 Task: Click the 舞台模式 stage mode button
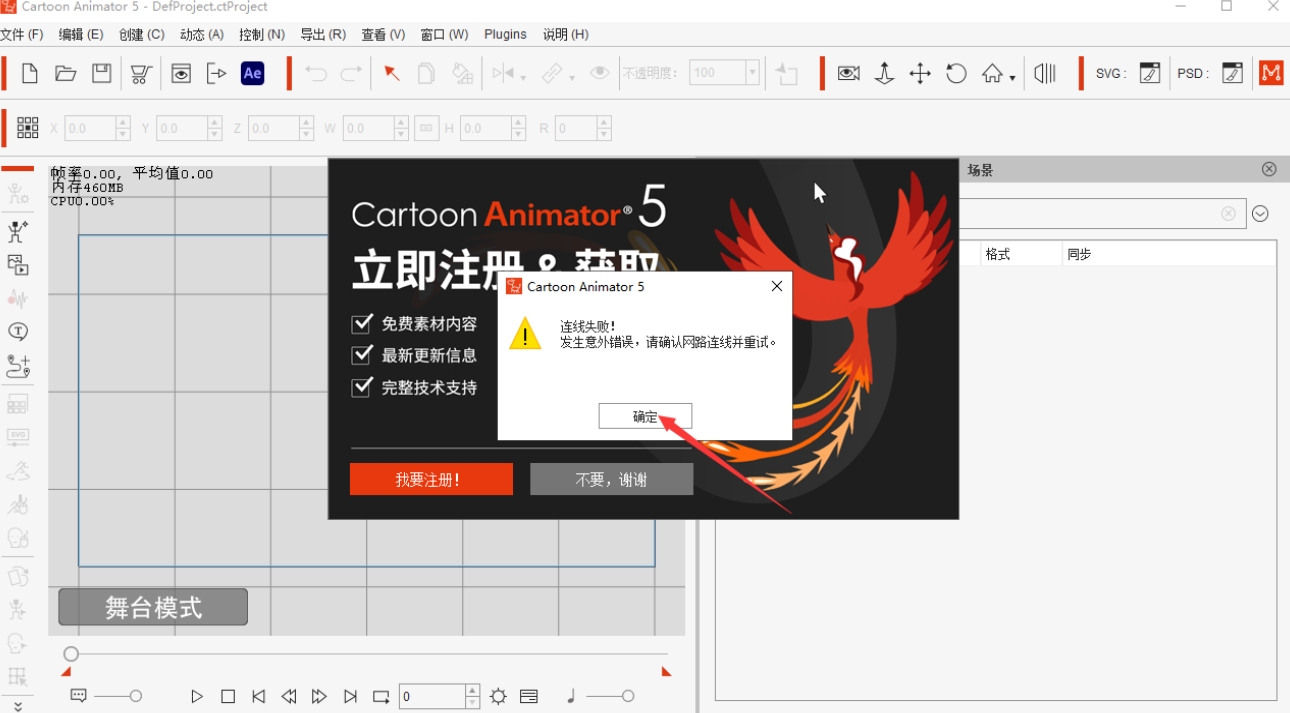coord(153,606)
